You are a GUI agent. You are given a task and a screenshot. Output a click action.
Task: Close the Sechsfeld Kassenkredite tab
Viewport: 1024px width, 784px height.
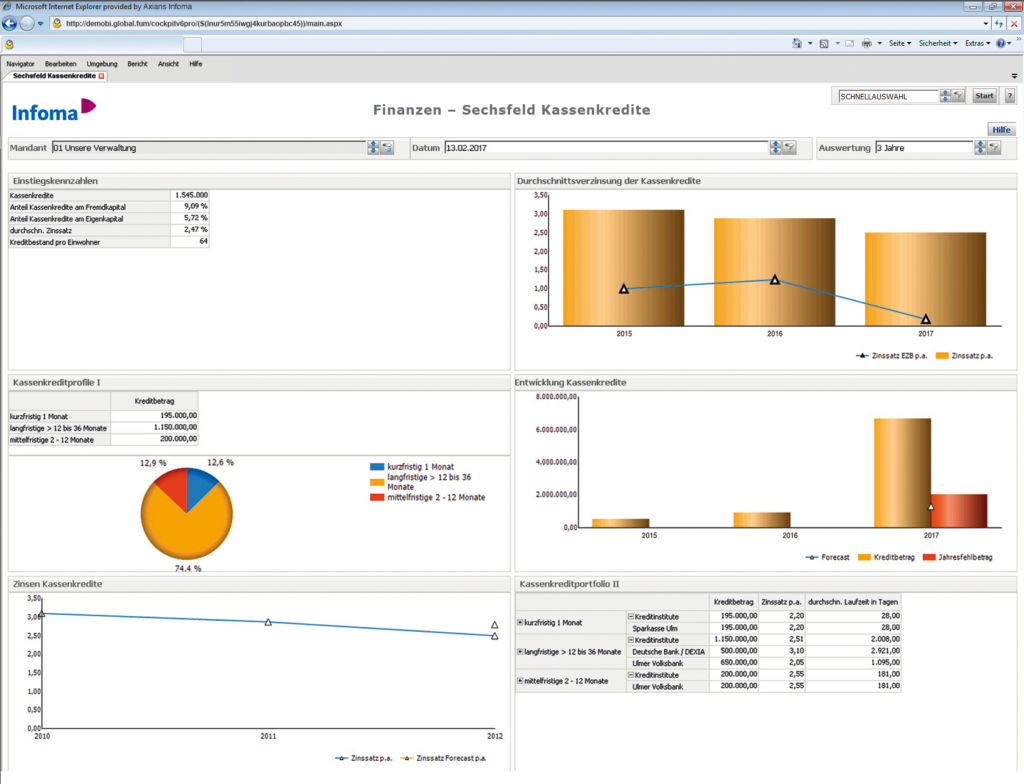click(101, 76)
